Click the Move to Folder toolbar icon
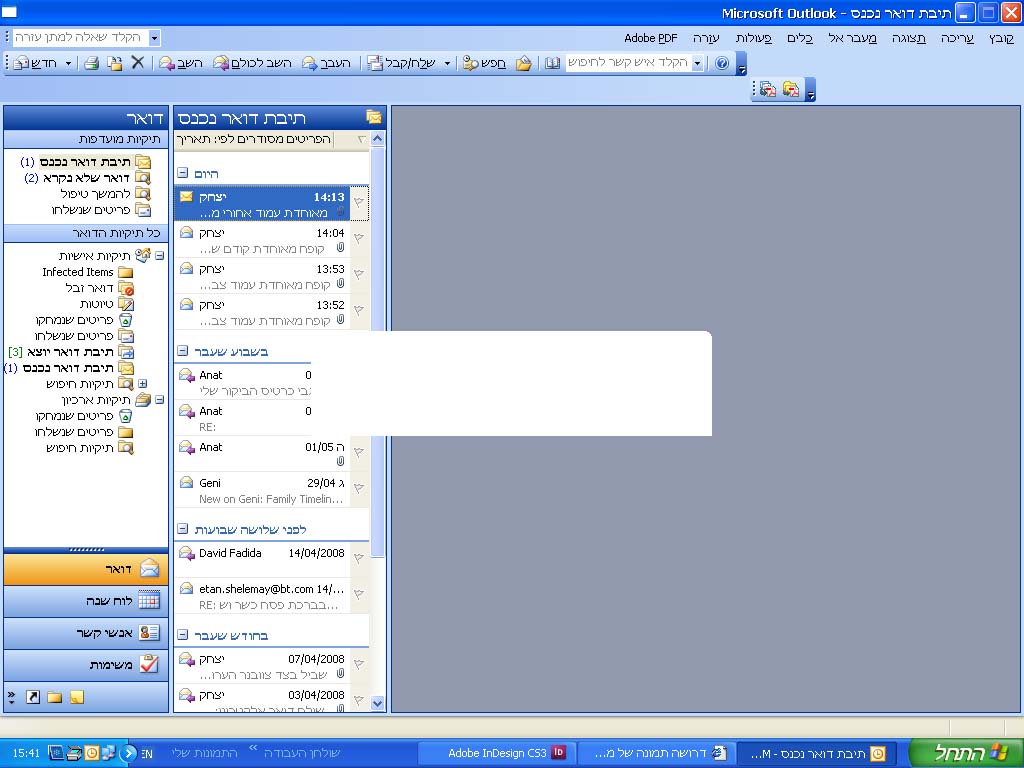Screen dimensions: 1024x768 (115, 63)
